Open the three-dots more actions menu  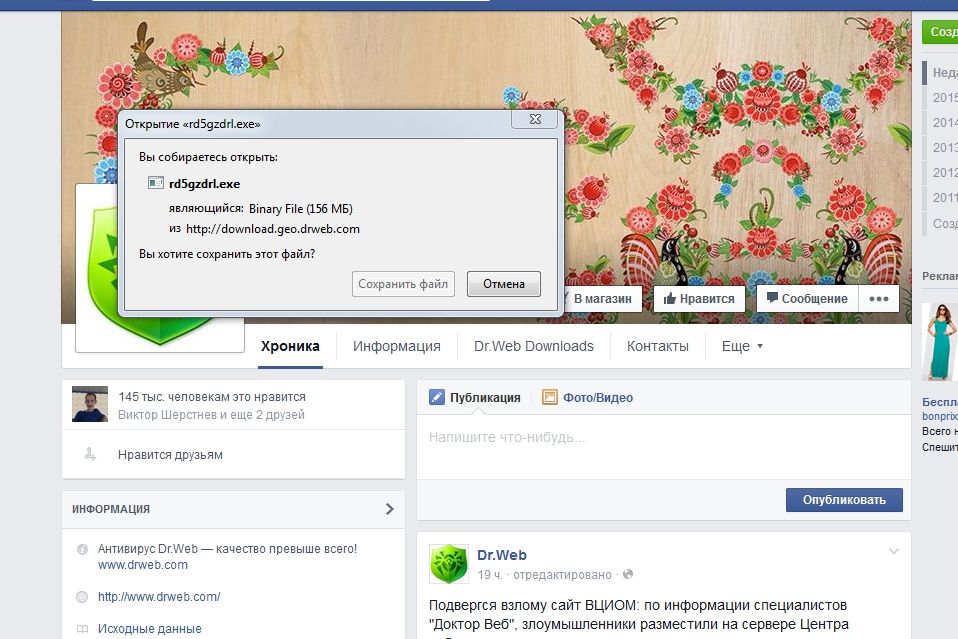pyautogui.click(x=879, y=299)
